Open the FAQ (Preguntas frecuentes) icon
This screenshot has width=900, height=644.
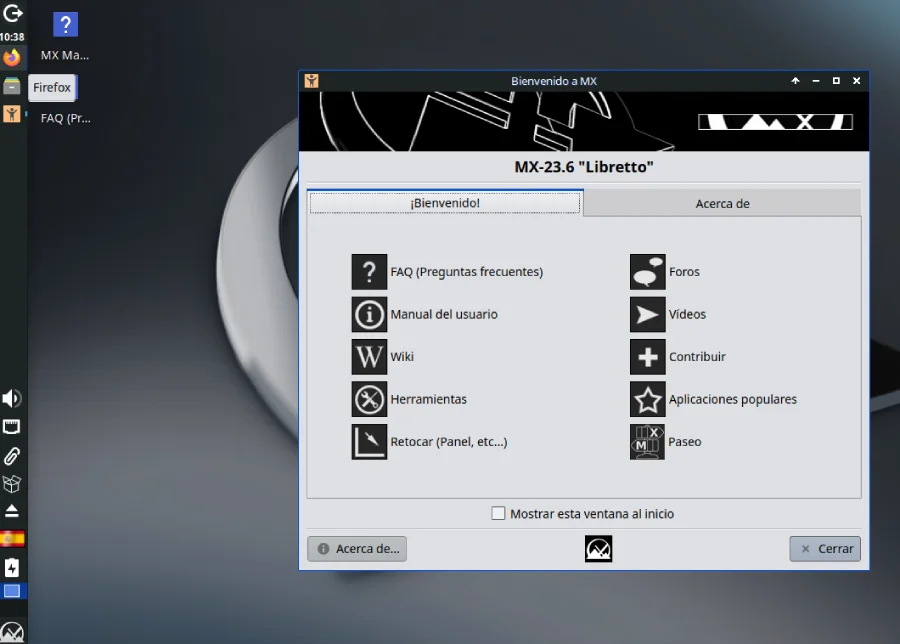369,272
